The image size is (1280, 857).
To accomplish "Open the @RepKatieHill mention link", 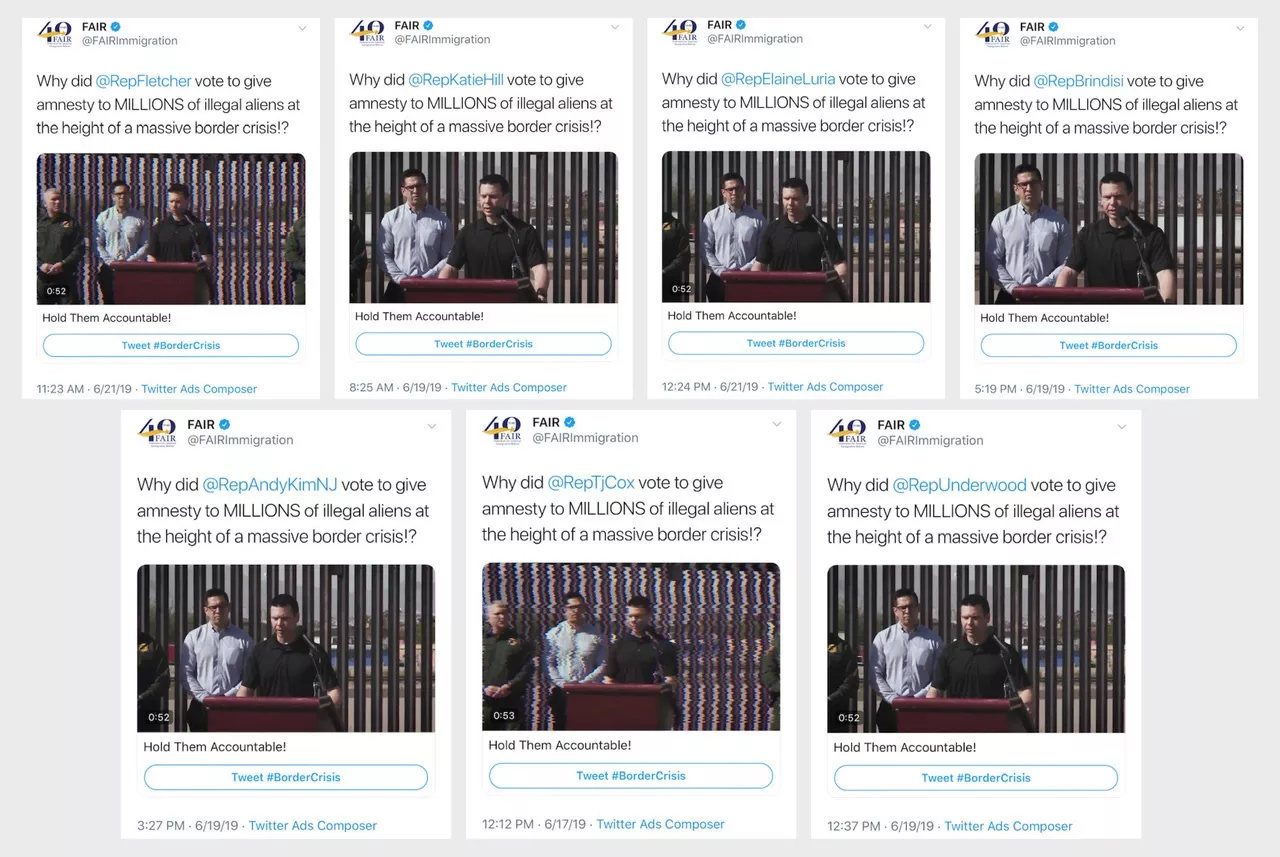I will (x=455, y=80).
